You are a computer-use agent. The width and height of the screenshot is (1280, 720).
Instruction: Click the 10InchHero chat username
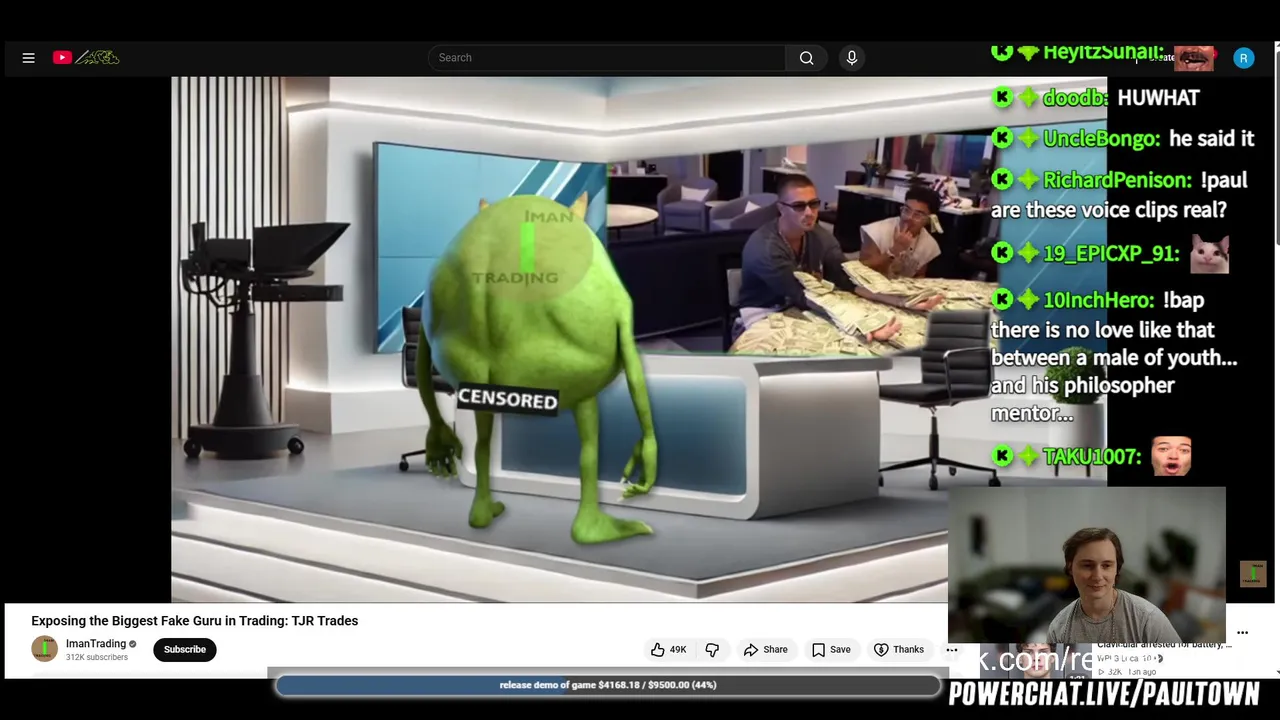coord(1097,300)
